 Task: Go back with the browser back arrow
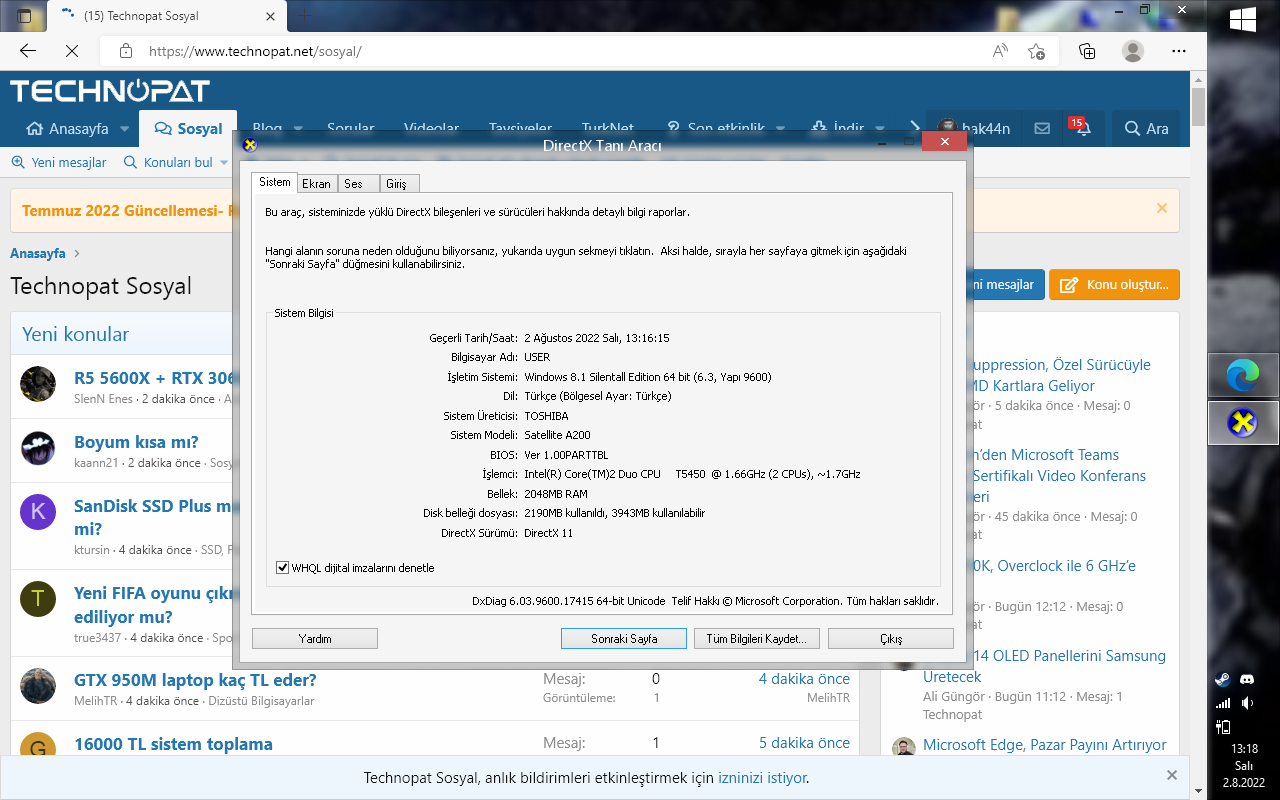[x=28, y=51]
